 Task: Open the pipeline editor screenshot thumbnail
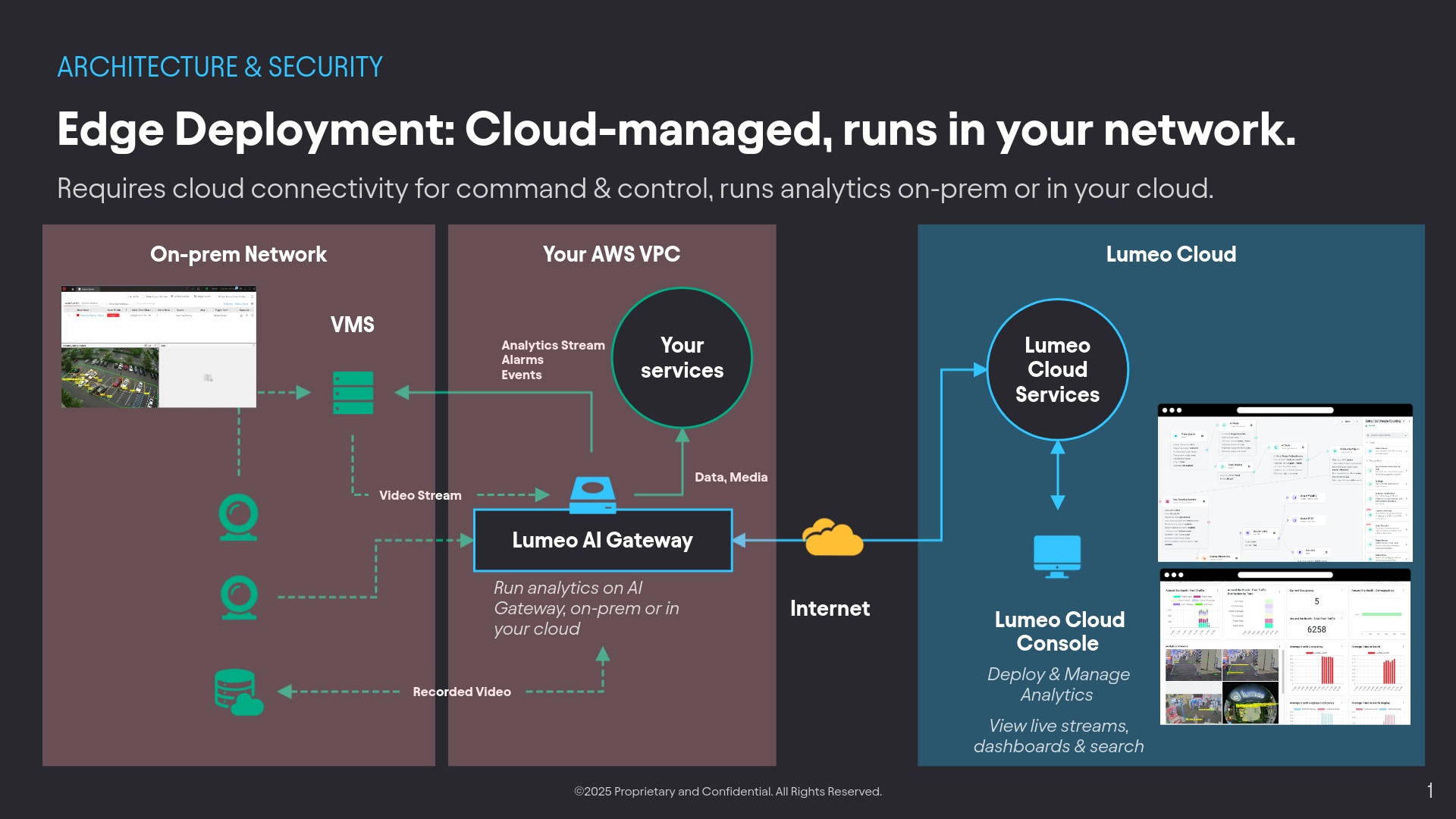[x=1285, y=483]
